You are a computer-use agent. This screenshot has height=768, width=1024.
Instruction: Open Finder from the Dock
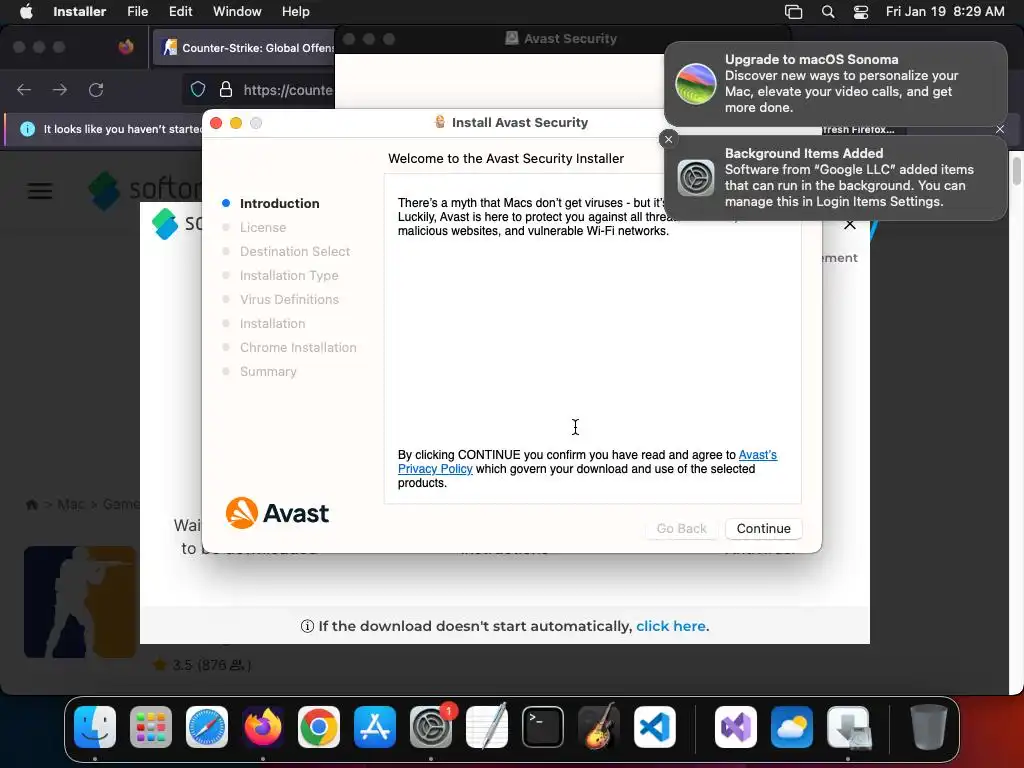click(95, 727)
